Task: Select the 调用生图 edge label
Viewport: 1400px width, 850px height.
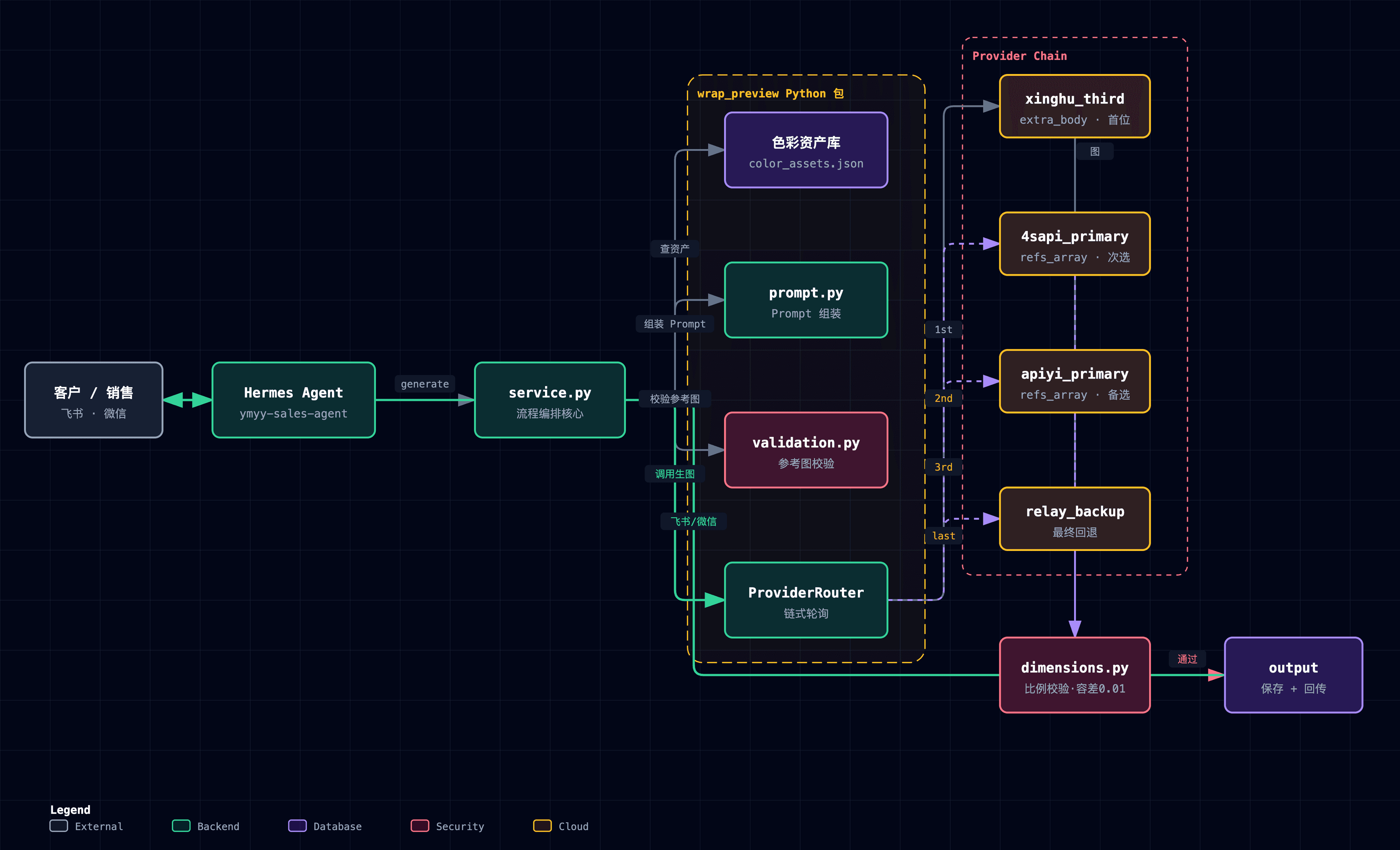Action: [x=674, y=473]
